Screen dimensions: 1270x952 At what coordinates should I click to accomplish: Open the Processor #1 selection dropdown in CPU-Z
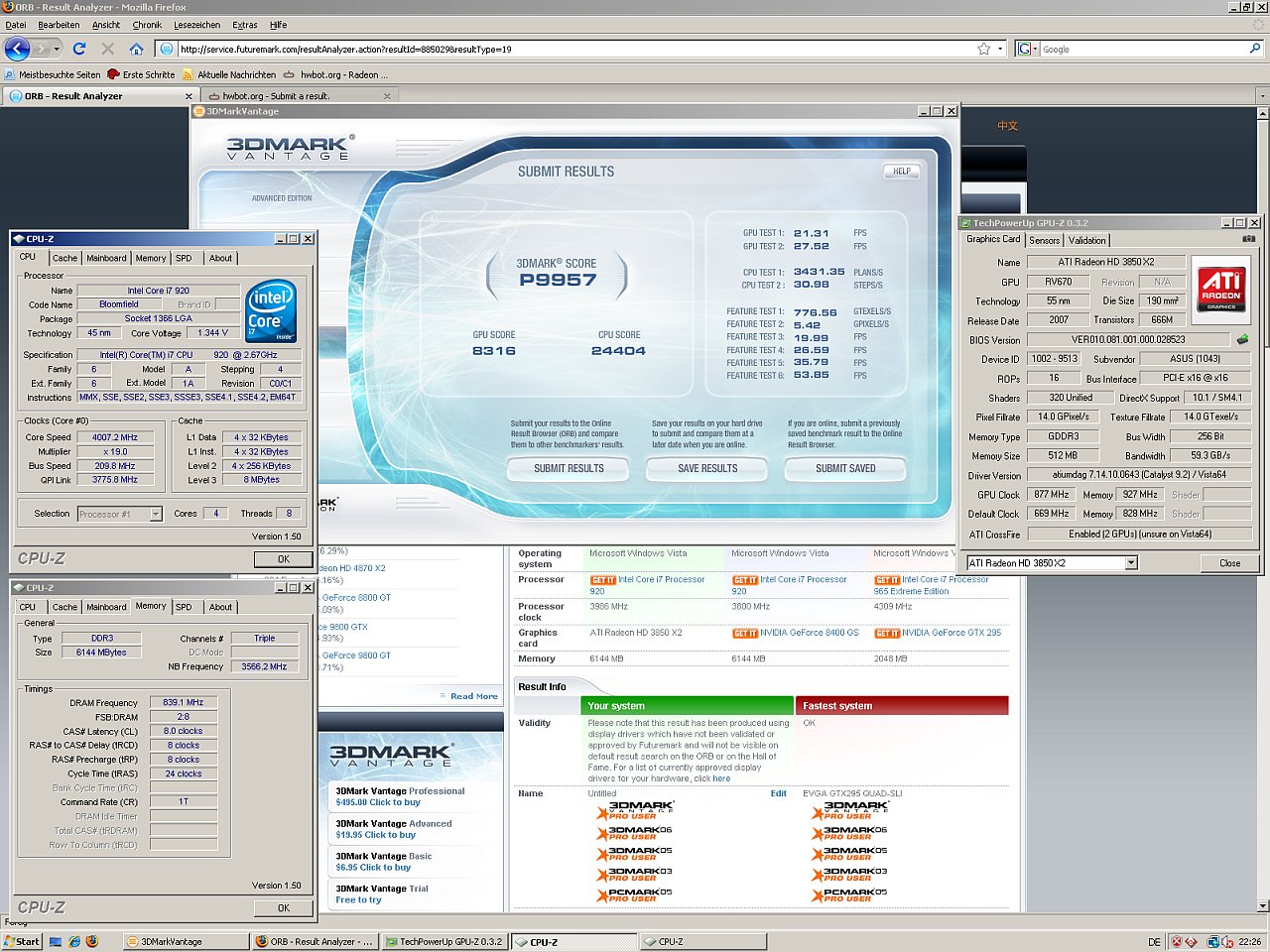click(156, 514)
